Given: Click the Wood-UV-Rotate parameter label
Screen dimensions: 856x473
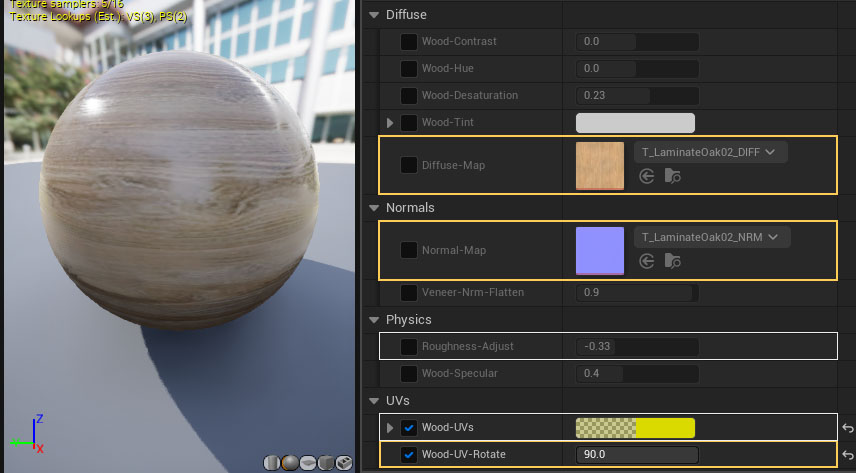Looking at the screenshot, I should pos(463,454).
